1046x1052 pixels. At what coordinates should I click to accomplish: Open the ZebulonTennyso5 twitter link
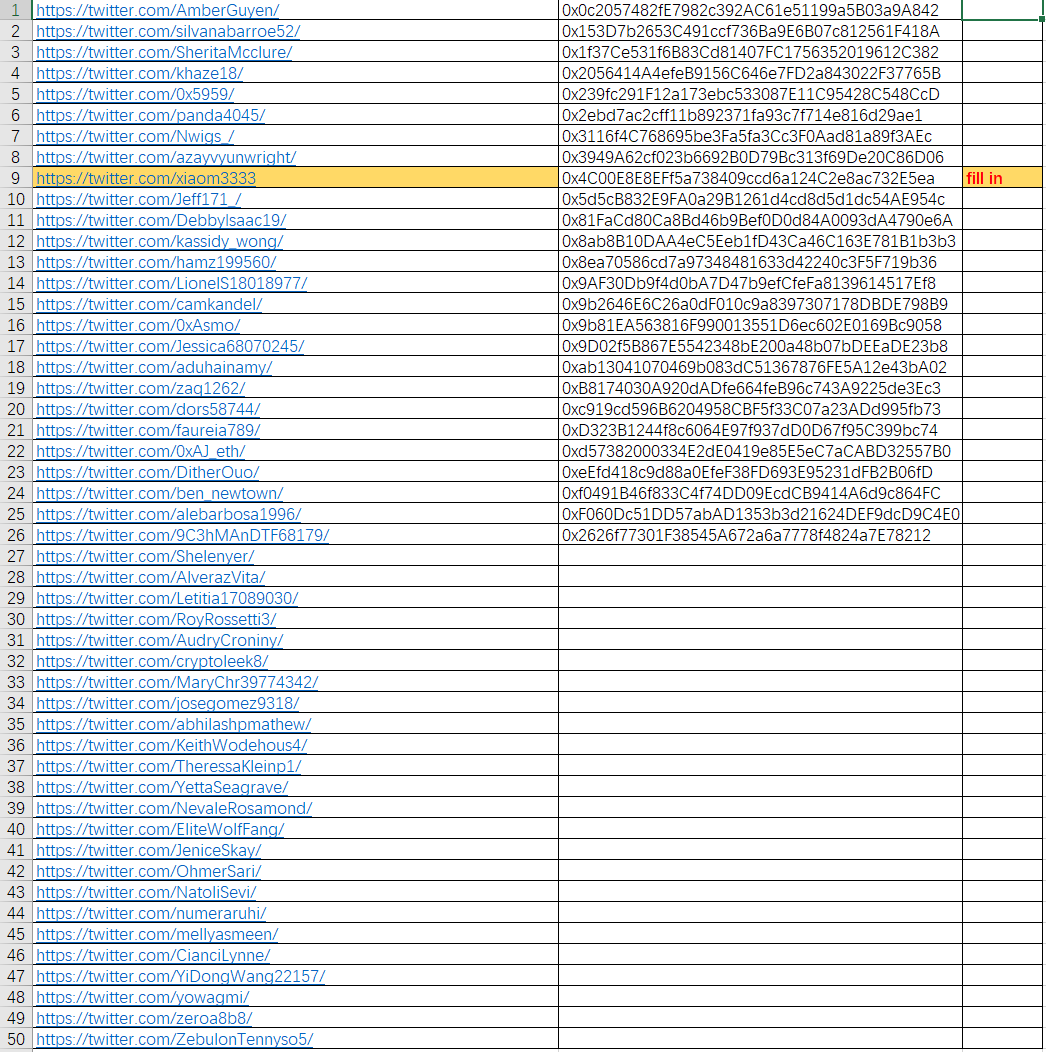[x=175, y=1039]
